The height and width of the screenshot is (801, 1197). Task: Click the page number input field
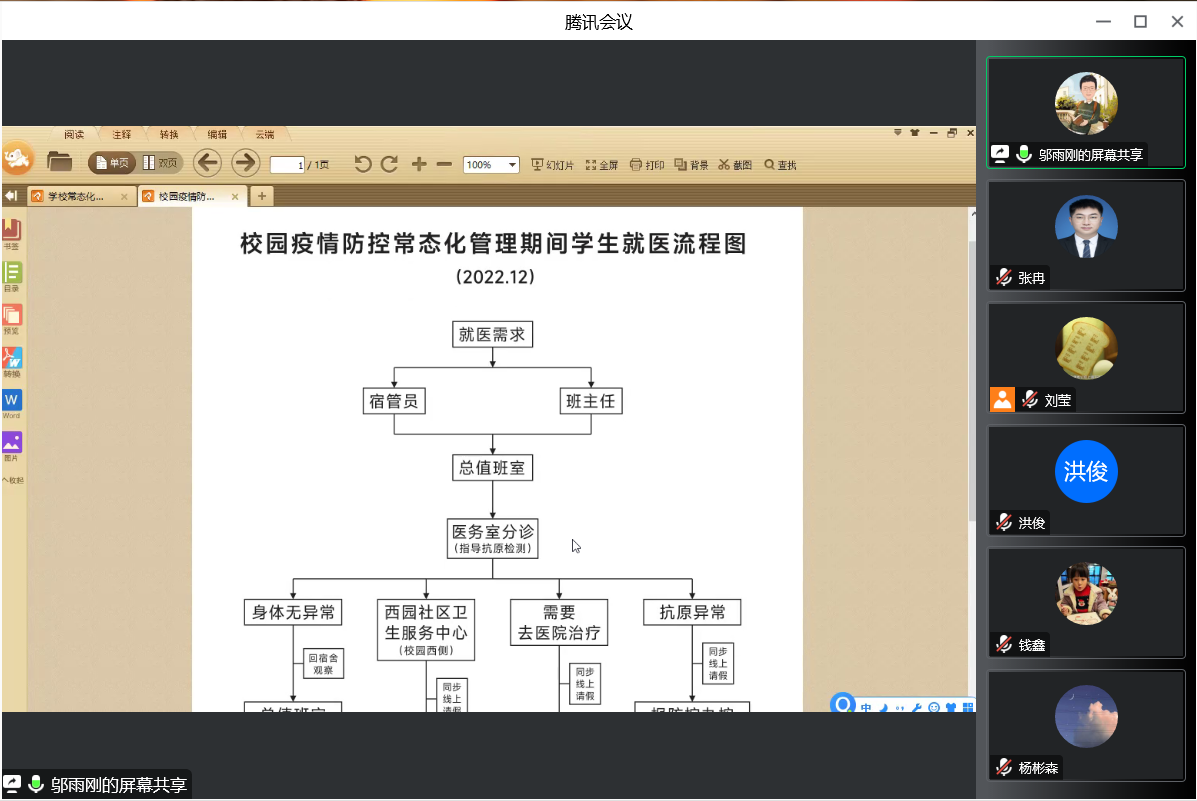click(x=287, y=165)
